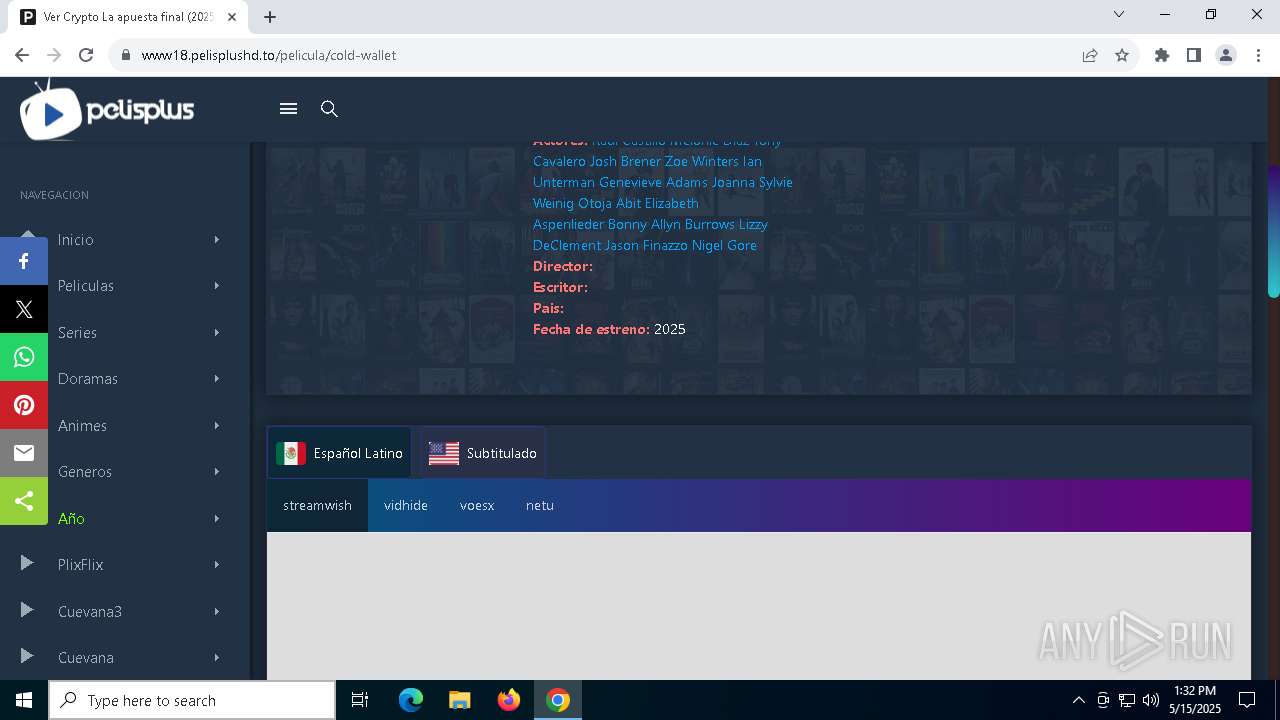Open the Windows notification center
1280x720 pixels.
click(x=1247, y=700)
